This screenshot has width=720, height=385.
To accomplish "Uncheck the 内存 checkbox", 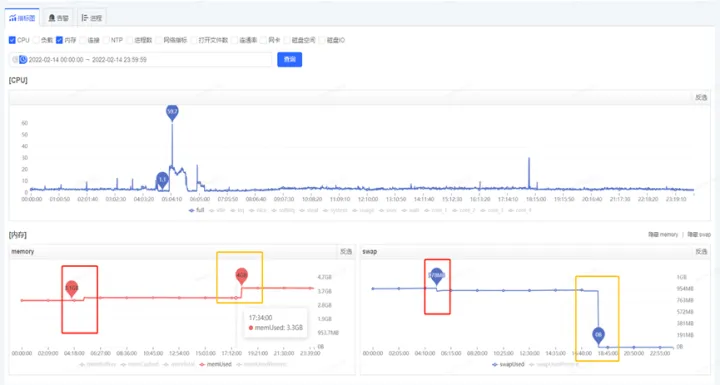I will click(59, 40).
